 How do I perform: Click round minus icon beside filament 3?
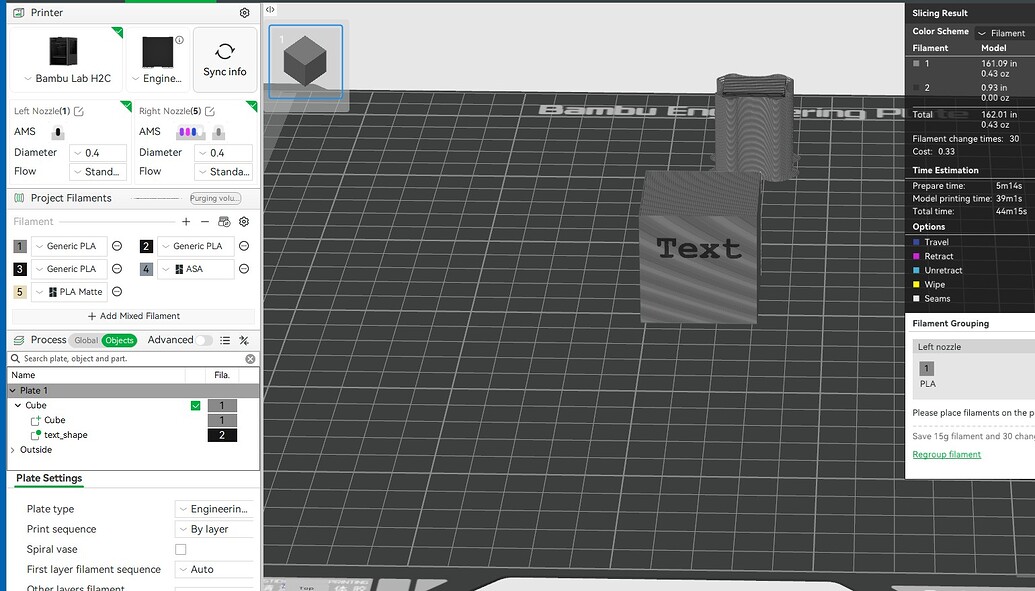click(x=117, y=269)
